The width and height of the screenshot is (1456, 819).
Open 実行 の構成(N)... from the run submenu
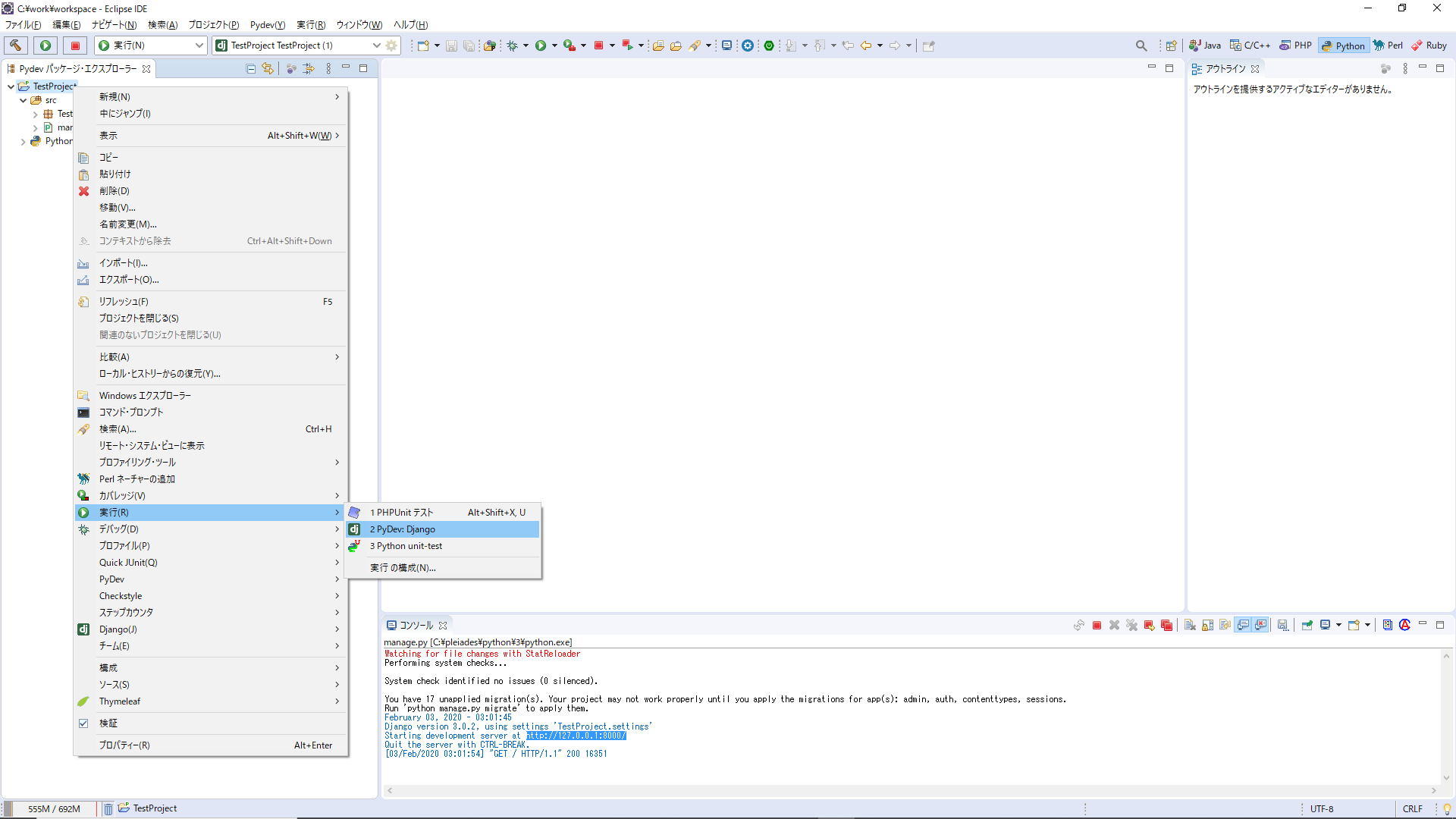pyautogui.click(x=402, y=567)
